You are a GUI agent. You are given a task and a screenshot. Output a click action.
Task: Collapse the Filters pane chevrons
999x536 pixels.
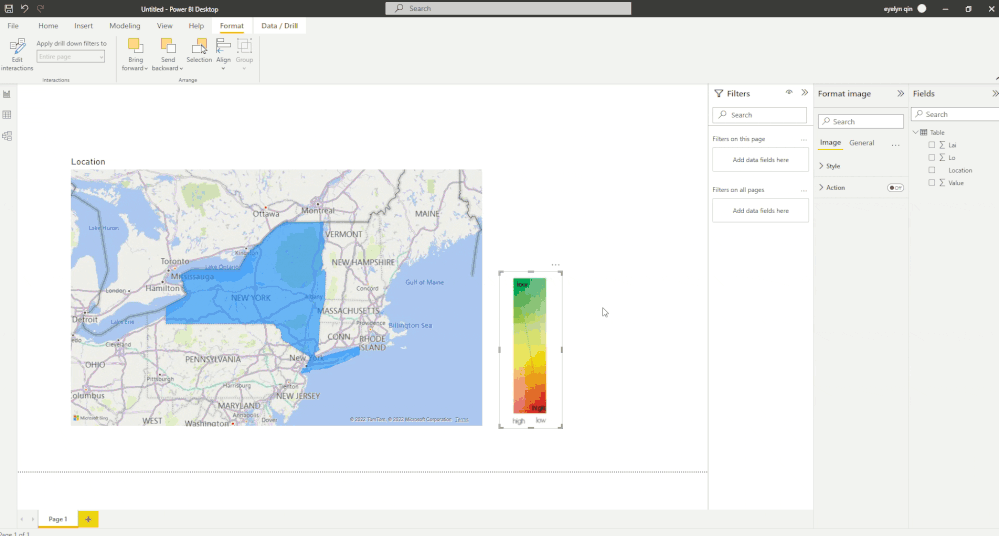tap(805, 93)
